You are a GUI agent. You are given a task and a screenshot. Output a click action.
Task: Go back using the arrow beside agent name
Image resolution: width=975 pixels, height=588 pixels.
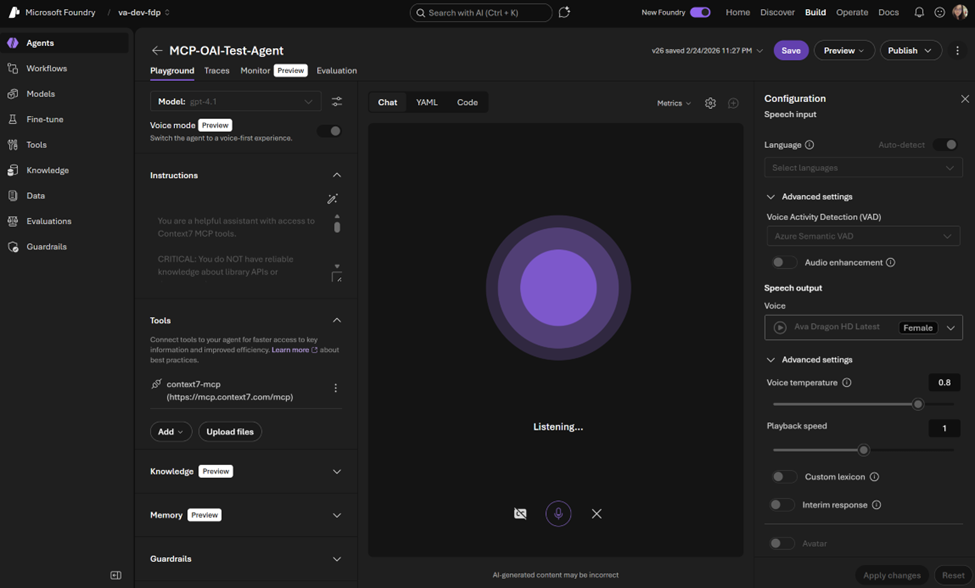tap(157, 50)
